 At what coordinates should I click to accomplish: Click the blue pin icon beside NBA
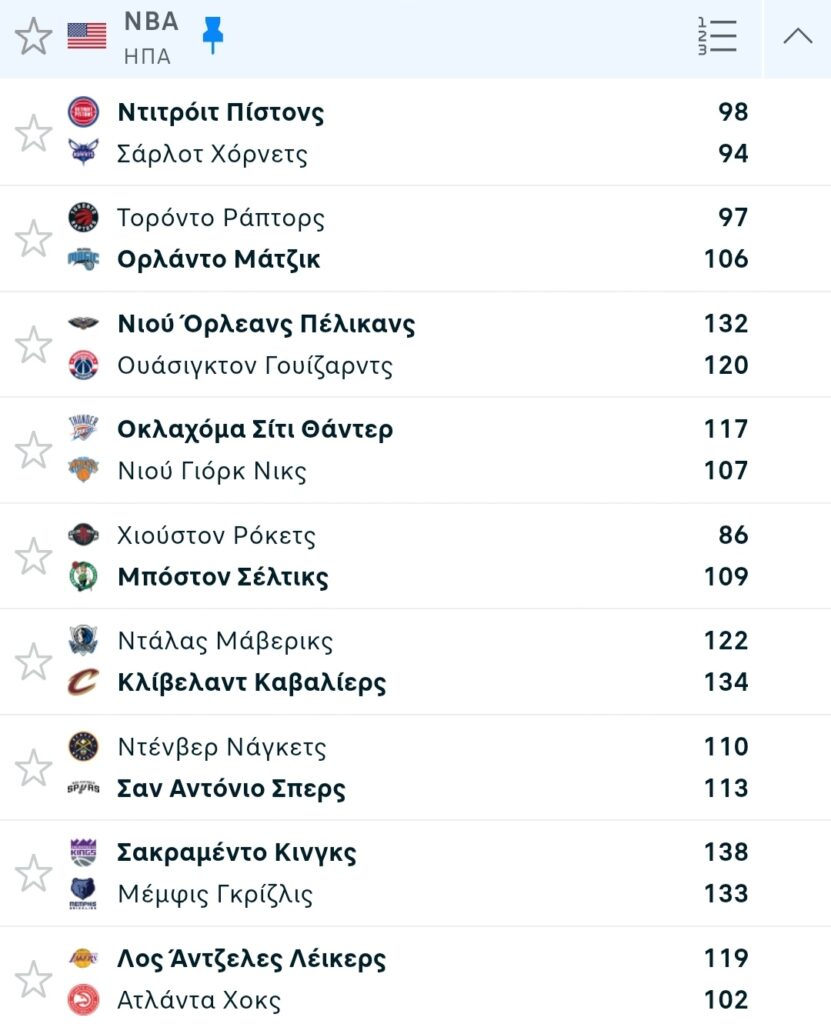[212, 36]
